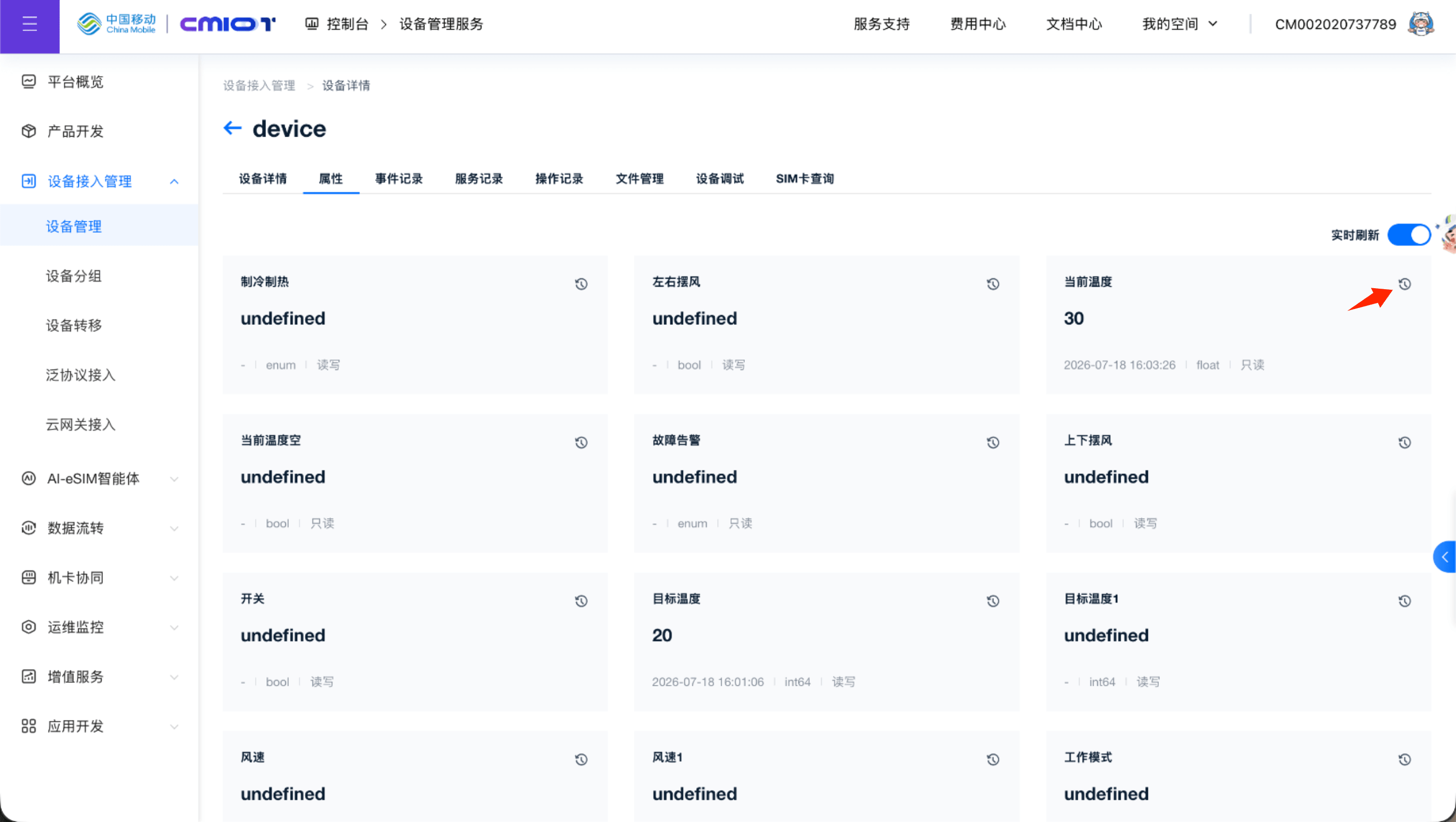Switch to the 设备调试 tab
Screen dimensions: 1456x822
point(720,179)
